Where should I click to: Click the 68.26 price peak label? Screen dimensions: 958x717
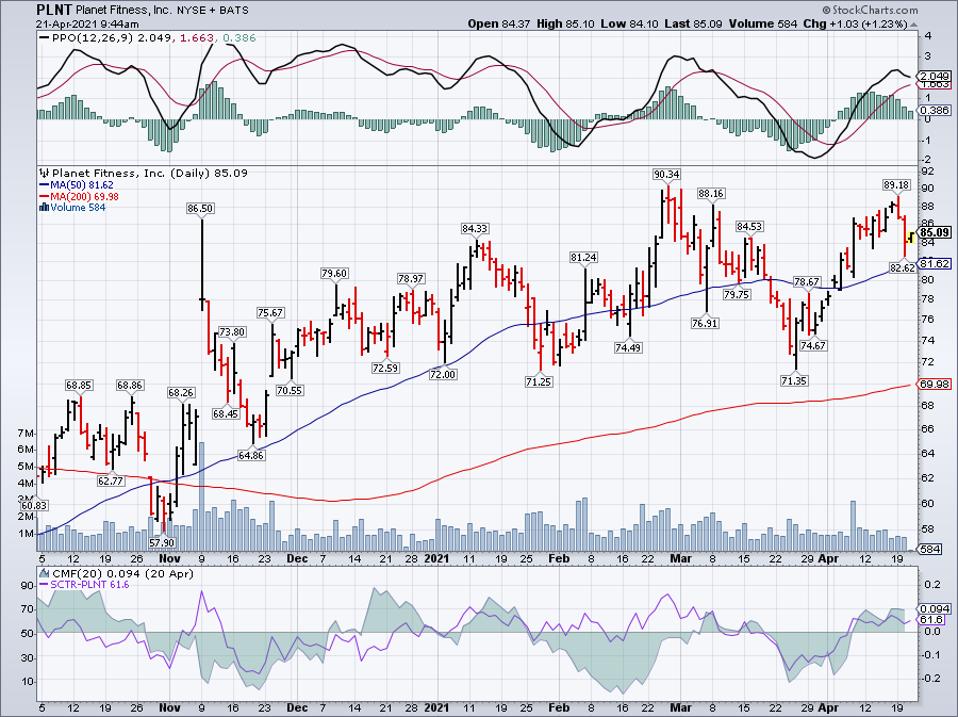coord(181,392)
